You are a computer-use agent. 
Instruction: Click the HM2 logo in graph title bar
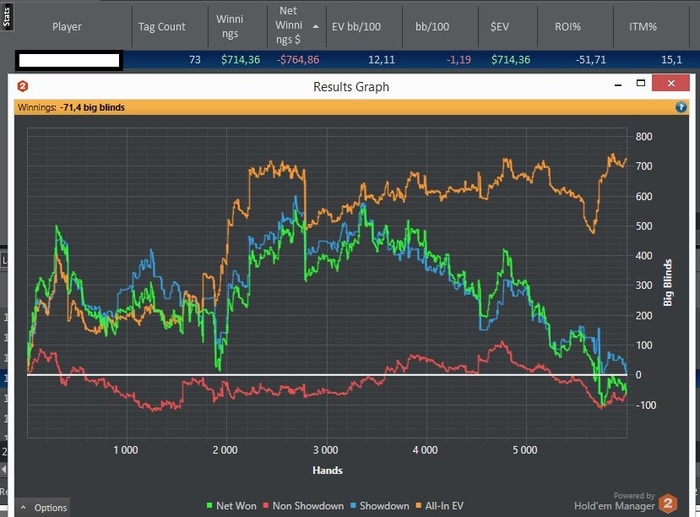(x=23, y=86)
